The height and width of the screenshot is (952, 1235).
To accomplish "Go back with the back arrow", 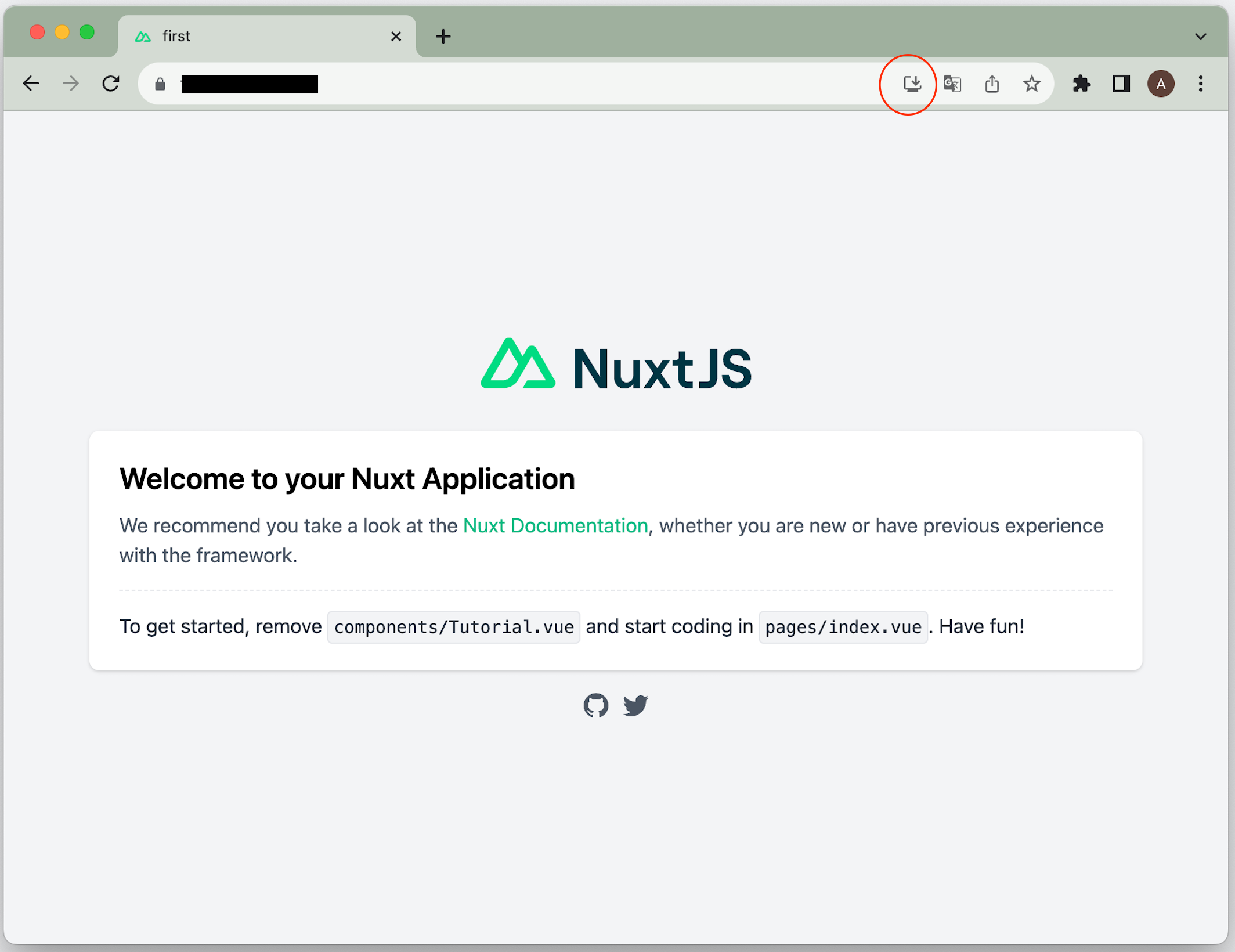I will 31,84.
